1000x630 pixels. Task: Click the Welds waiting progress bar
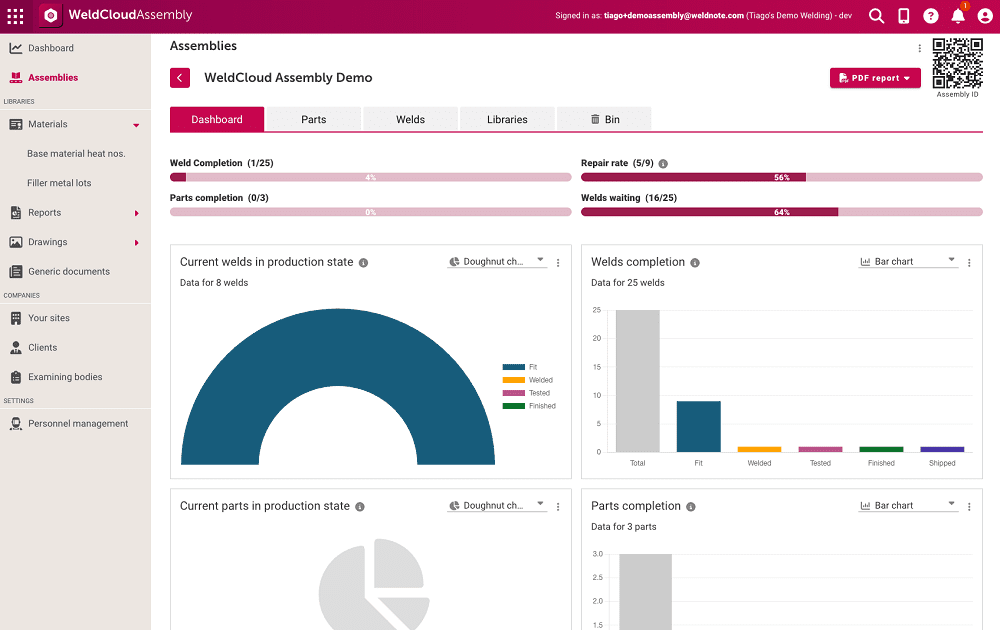click(x=781, y=212)
